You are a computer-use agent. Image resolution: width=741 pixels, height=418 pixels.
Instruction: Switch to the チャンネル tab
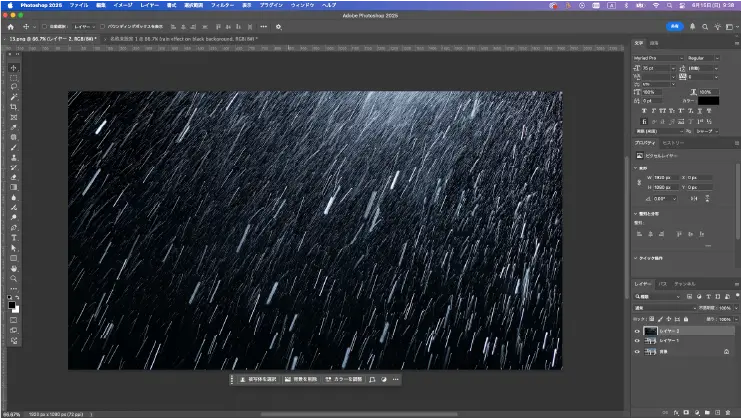click(x=685, y=284)
